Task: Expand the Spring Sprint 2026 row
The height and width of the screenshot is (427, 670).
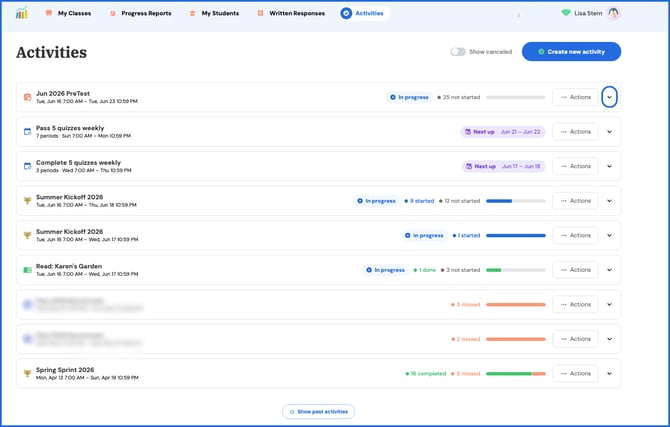Action: [609, 374]
